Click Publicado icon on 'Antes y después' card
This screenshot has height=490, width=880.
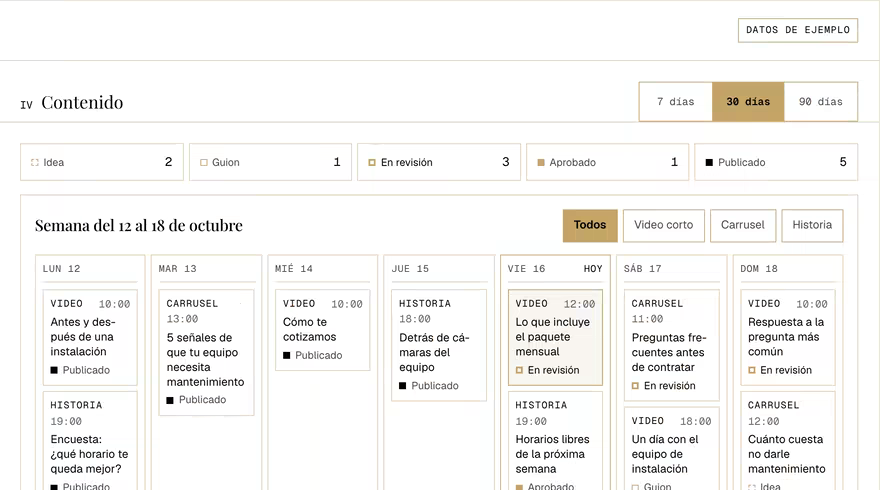click(x=54, y=370)
